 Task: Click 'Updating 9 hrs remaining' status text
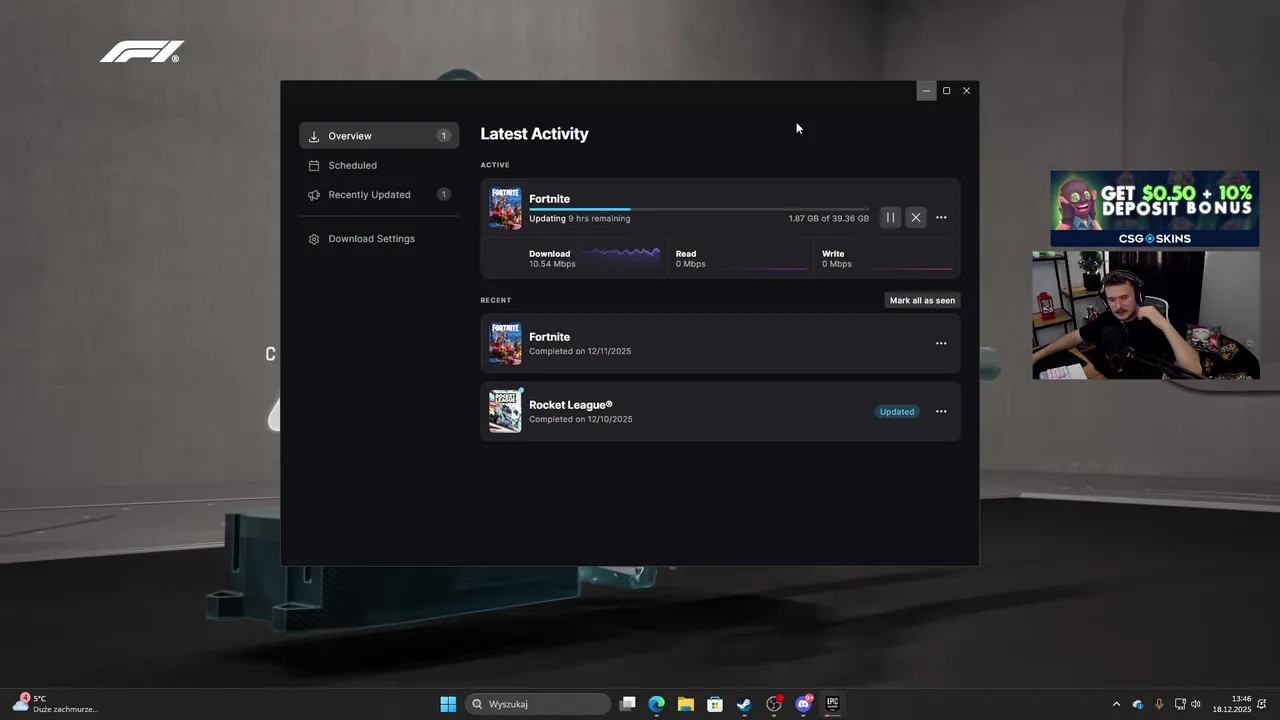click(580, 219)
